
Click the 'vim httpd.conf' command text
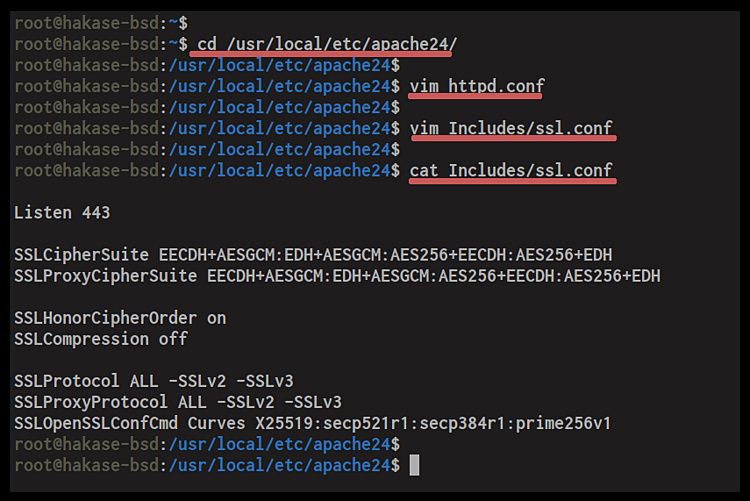click(476, 86)
